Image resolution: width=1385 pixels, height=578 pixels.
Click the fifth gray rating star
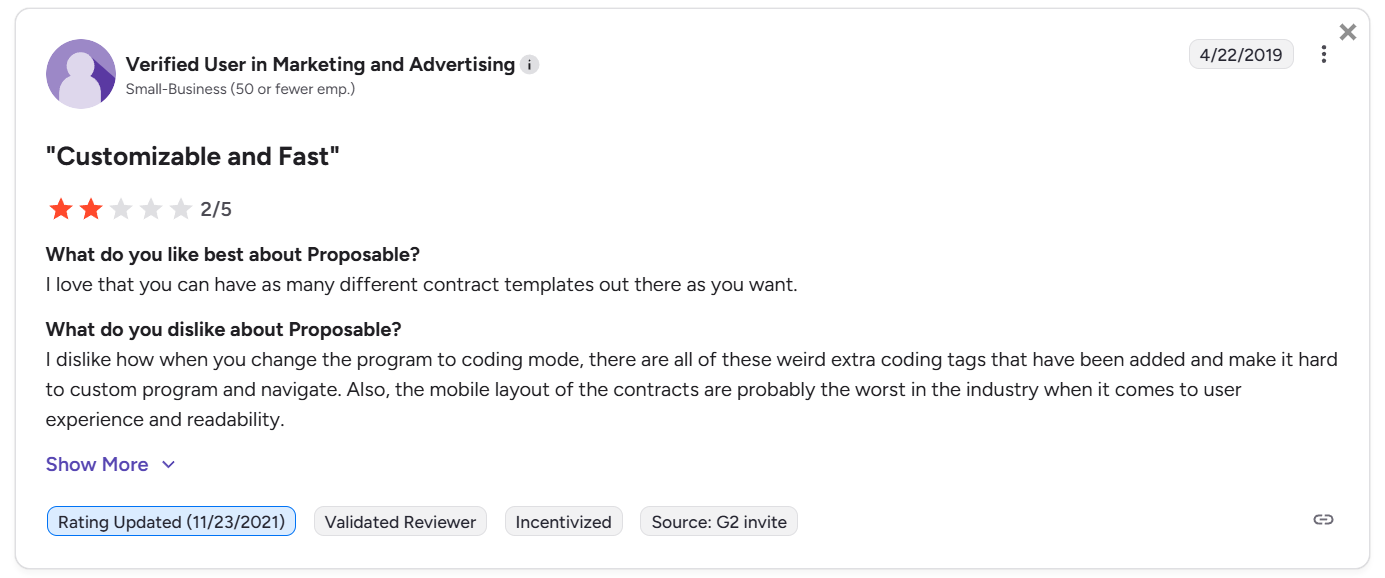click(181, 209)
